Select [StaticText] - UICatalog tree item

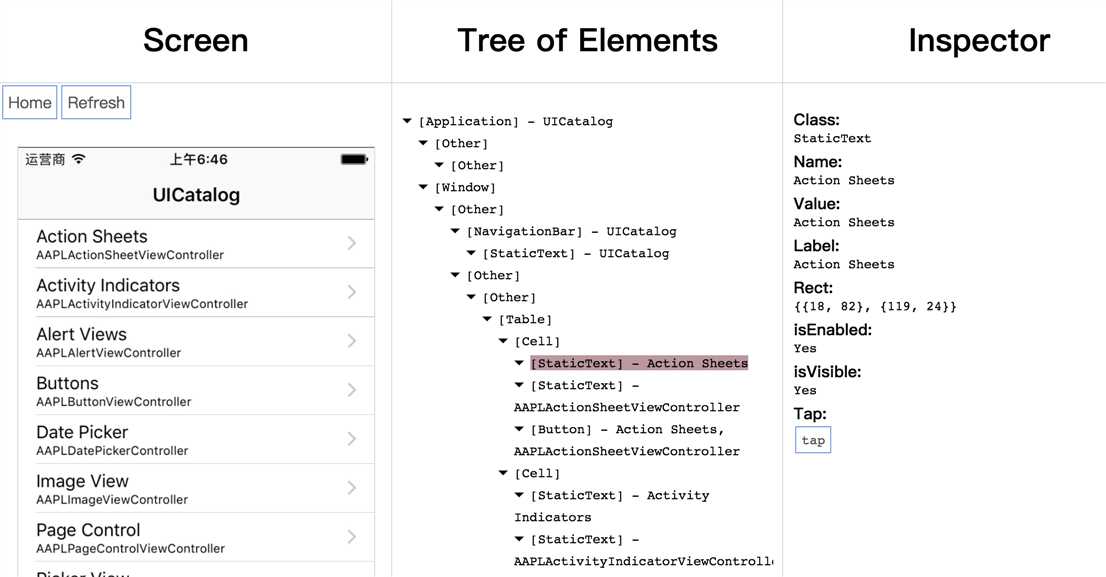coord(576,253)
